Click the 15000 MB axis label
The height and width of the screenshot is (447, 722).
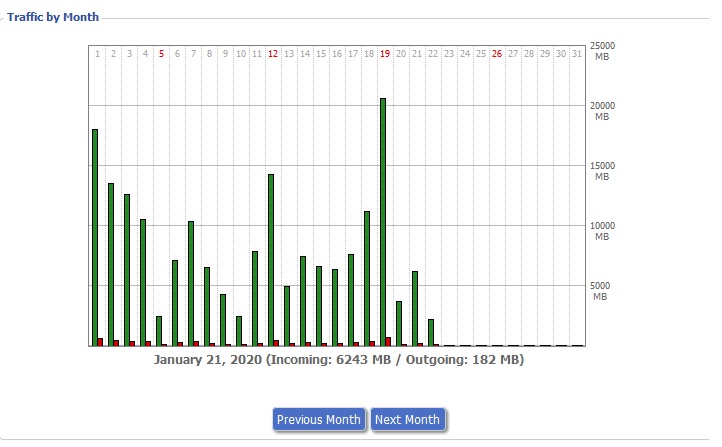(602, 171)
